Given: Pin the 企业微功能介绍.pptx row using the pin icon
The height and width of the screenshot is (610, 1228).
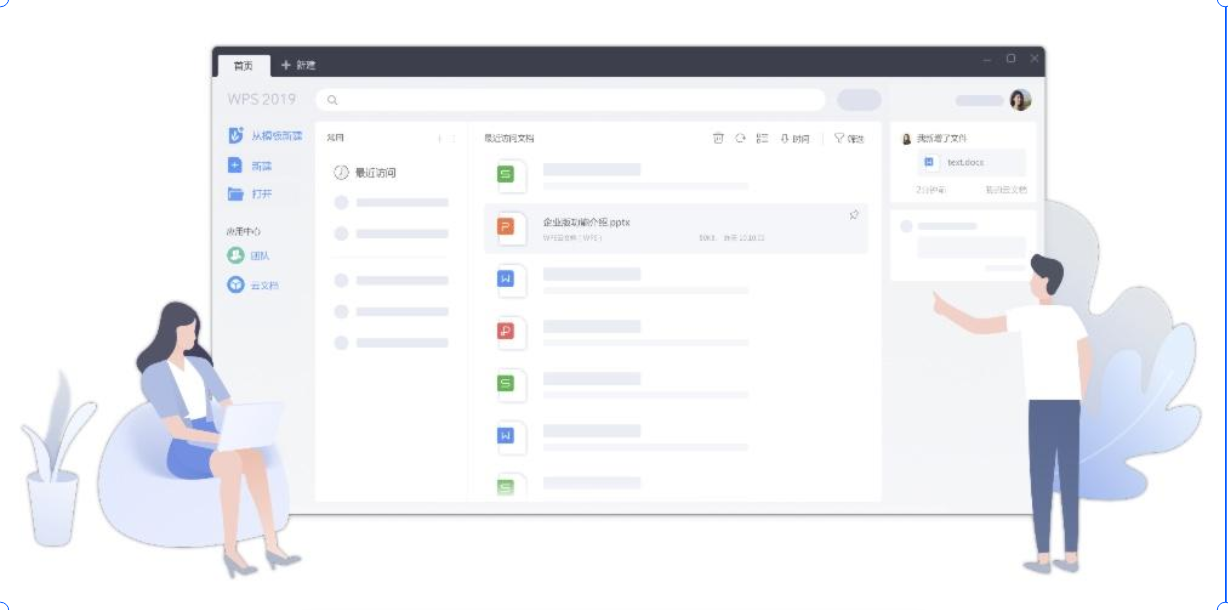Looking at the screenshot, I should pos(854,215).
